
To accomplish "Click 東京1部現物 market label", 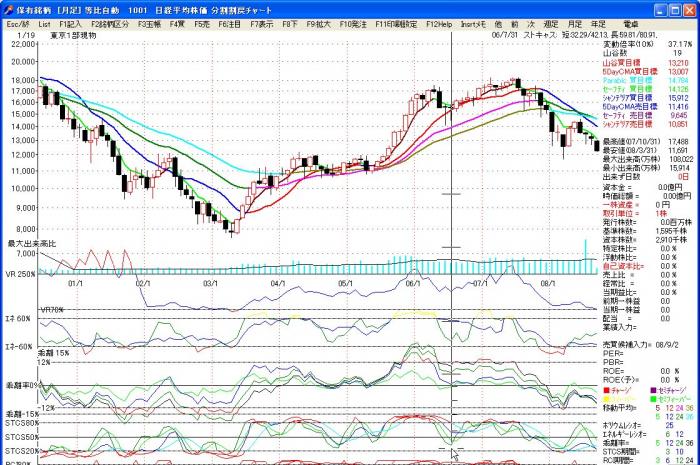I will pos(73,35).
